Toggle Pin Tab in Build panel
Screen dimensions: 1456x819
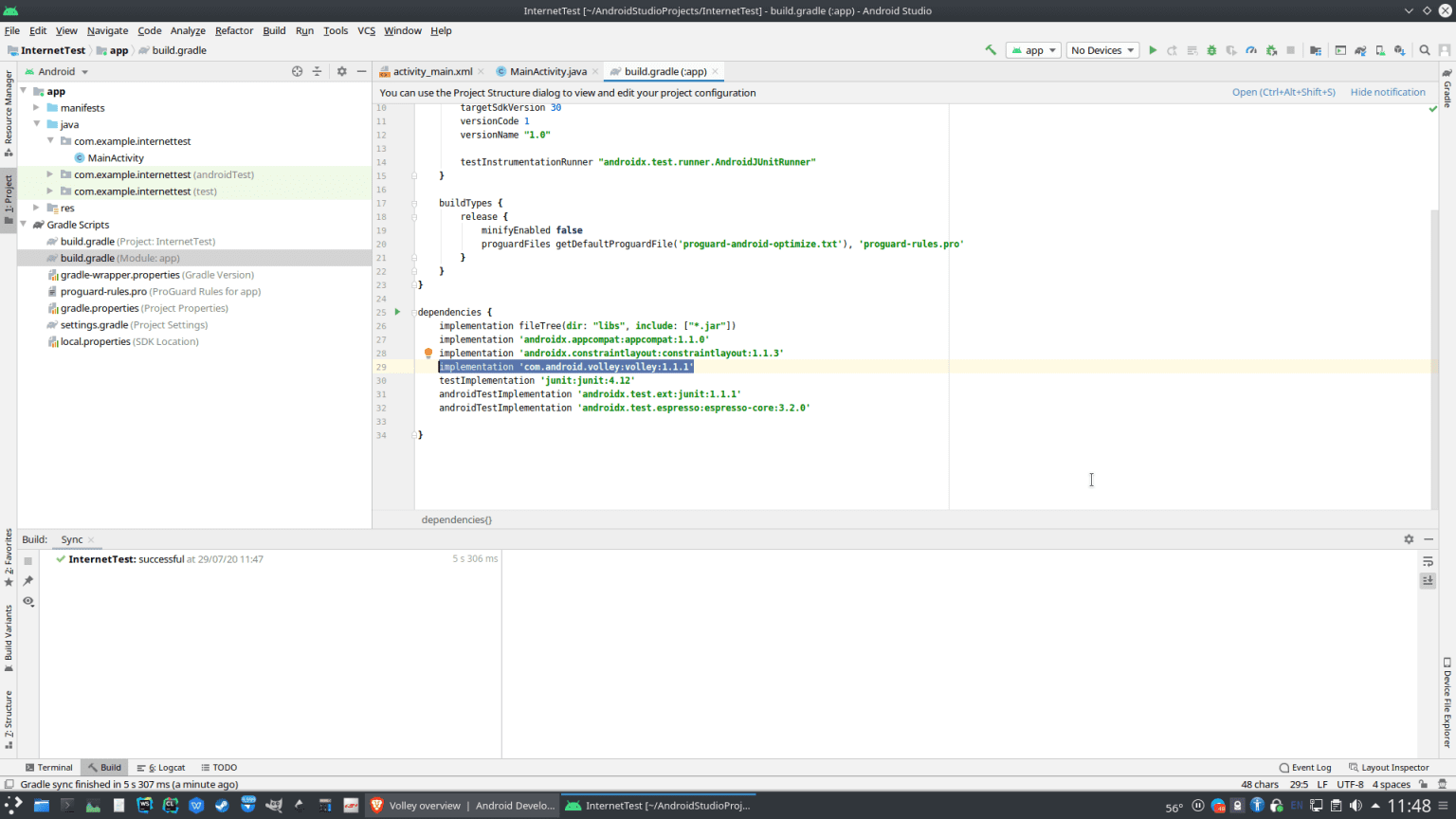click(28, 580)
